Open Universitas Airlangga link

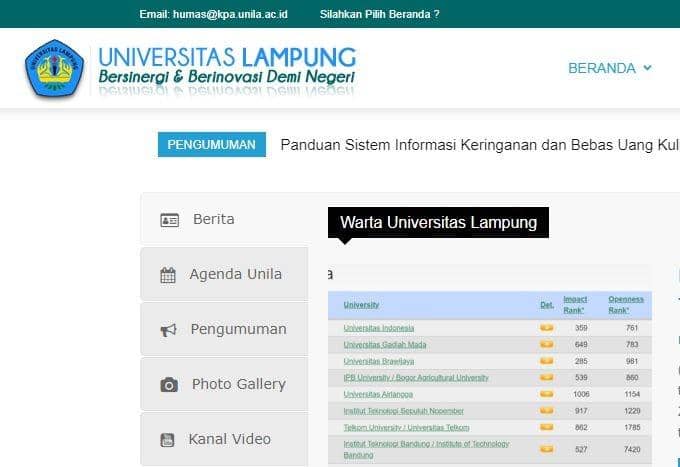pos(378,394)
